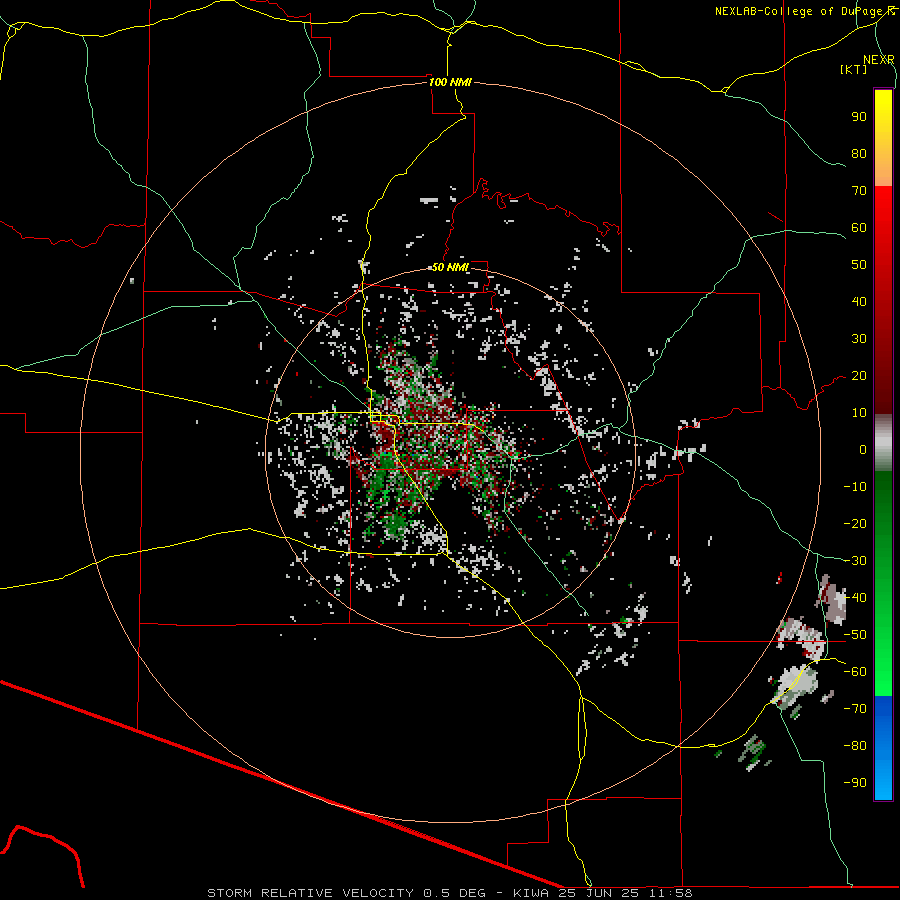Click the "25 JUN 25 11:58" timestamp

626,893
